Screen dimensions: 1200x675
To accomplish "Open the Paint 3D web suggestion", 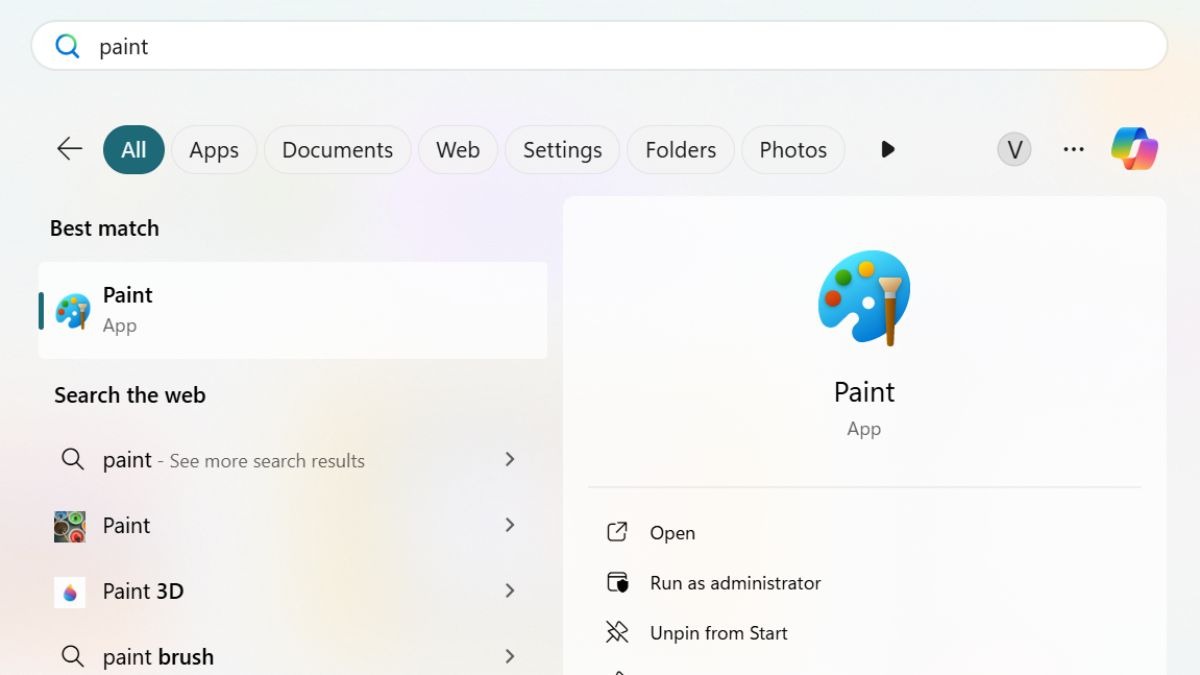I will point(293,591).
